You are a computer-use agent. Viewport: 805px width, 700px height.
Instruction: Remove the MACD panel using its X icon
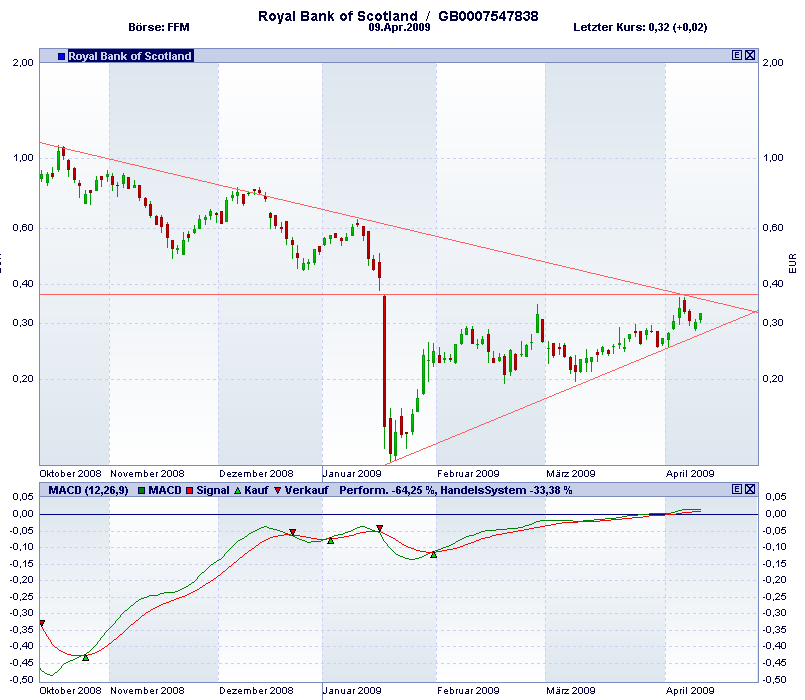[748, 489]
